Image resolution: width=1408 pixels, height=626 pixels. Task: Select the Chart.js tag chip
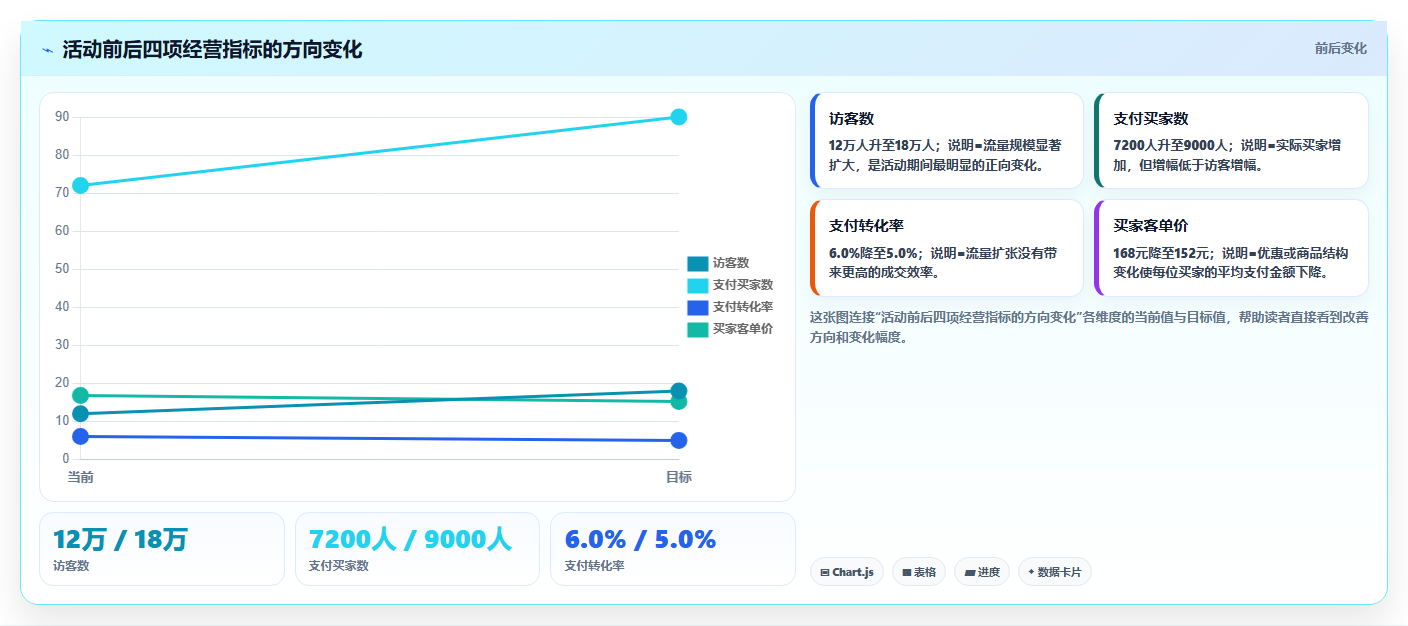847,572
